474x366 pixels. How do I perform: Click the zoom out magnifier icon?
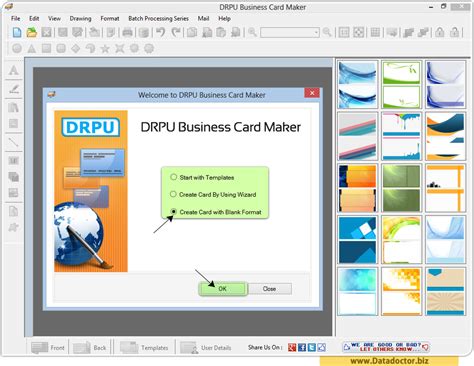(327, 32)
